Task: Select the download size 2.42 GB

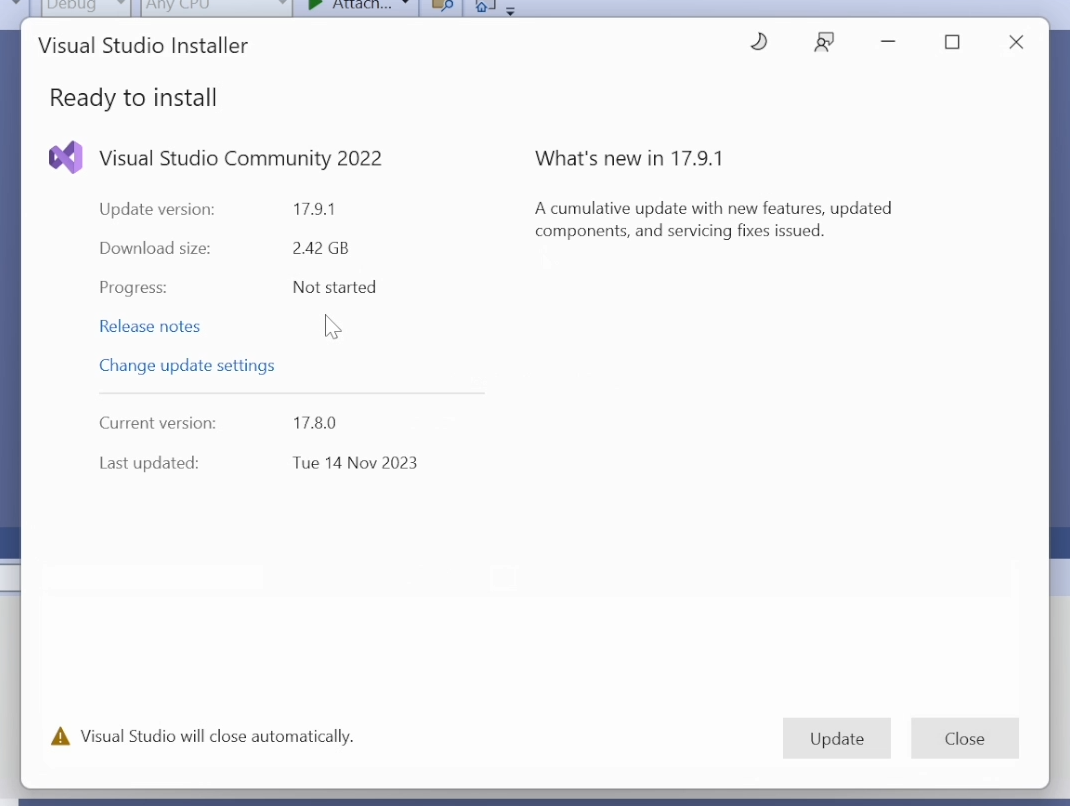Action: (320, 248)
